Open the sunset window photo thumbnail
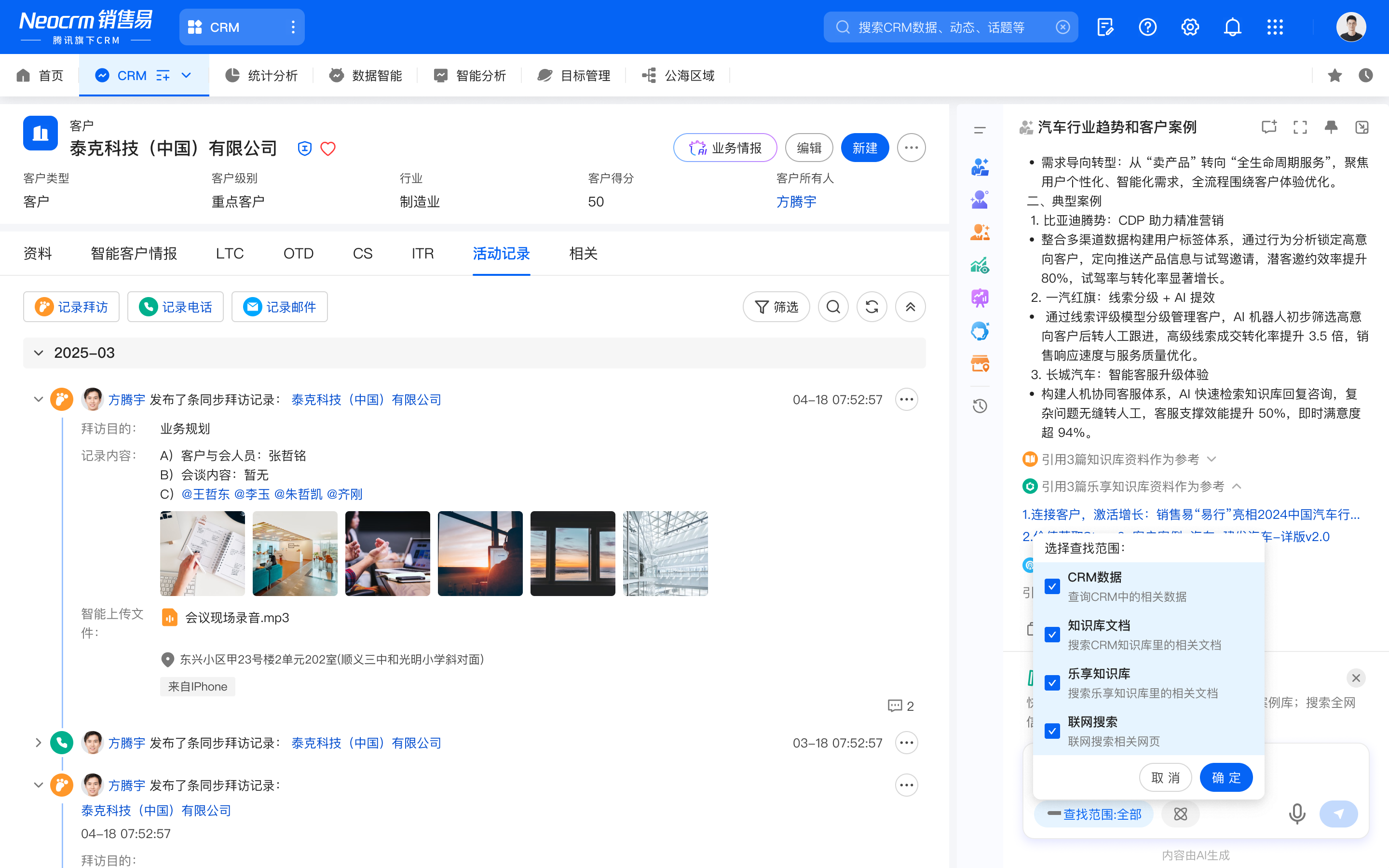 (x=572, y=554)
